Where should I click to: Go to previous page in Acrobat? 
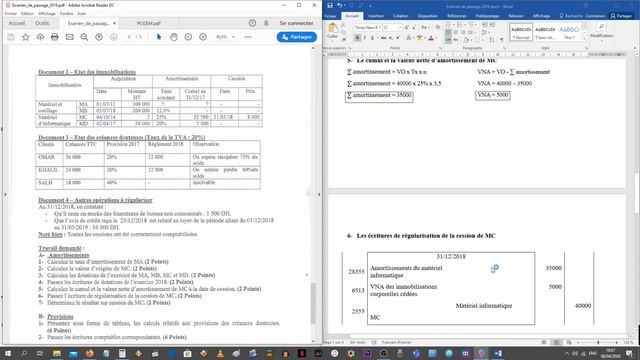click(x=99, y=37)
